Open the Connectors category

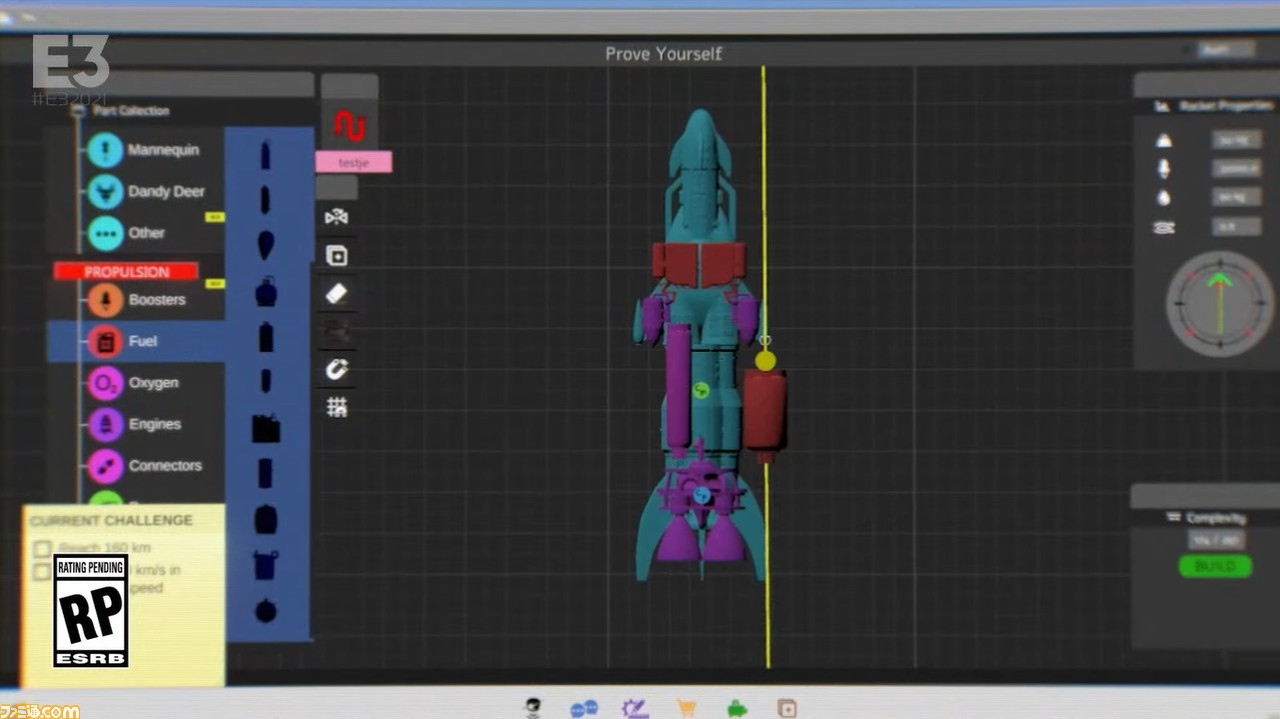(145, 466)
